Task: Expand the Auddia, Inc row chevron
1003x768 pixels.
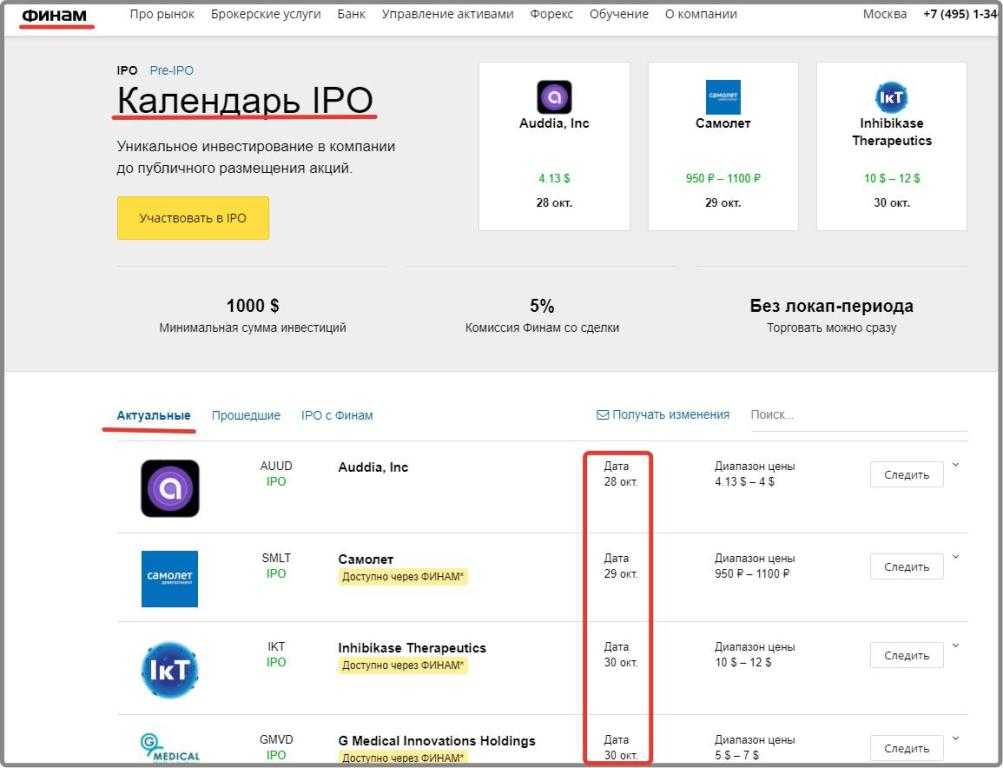Action: click(x=955, y=464)
